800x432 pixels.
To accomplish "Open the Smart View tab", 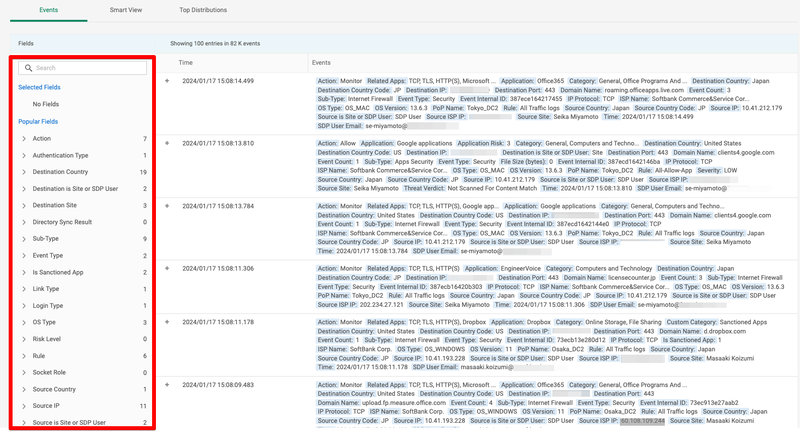I will coord(126,10).
